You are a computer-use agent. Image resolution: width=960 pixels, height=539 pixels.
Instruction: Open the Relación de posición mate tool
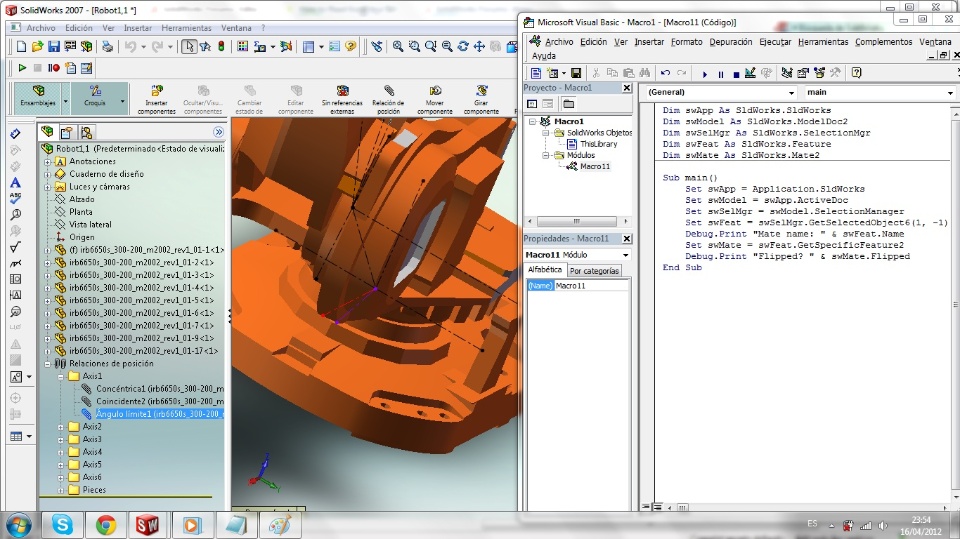coord(388,99)
